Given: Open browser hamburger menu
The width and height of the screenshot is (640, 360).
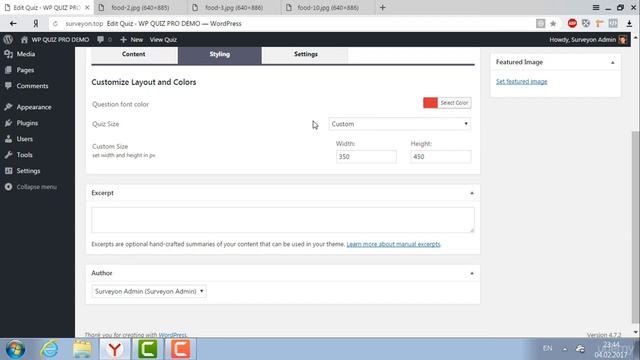Looking at the screenshot, I should [596, 7].
